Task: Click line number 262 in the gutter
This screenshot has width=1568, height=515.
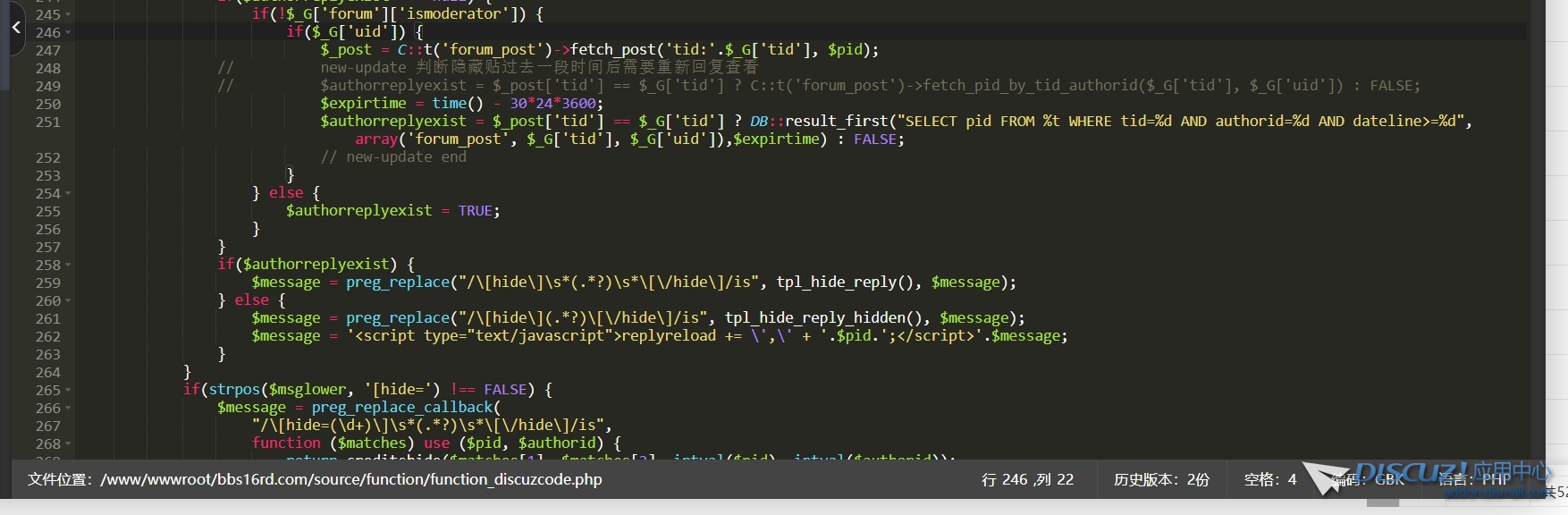Action: click(48, 337)
